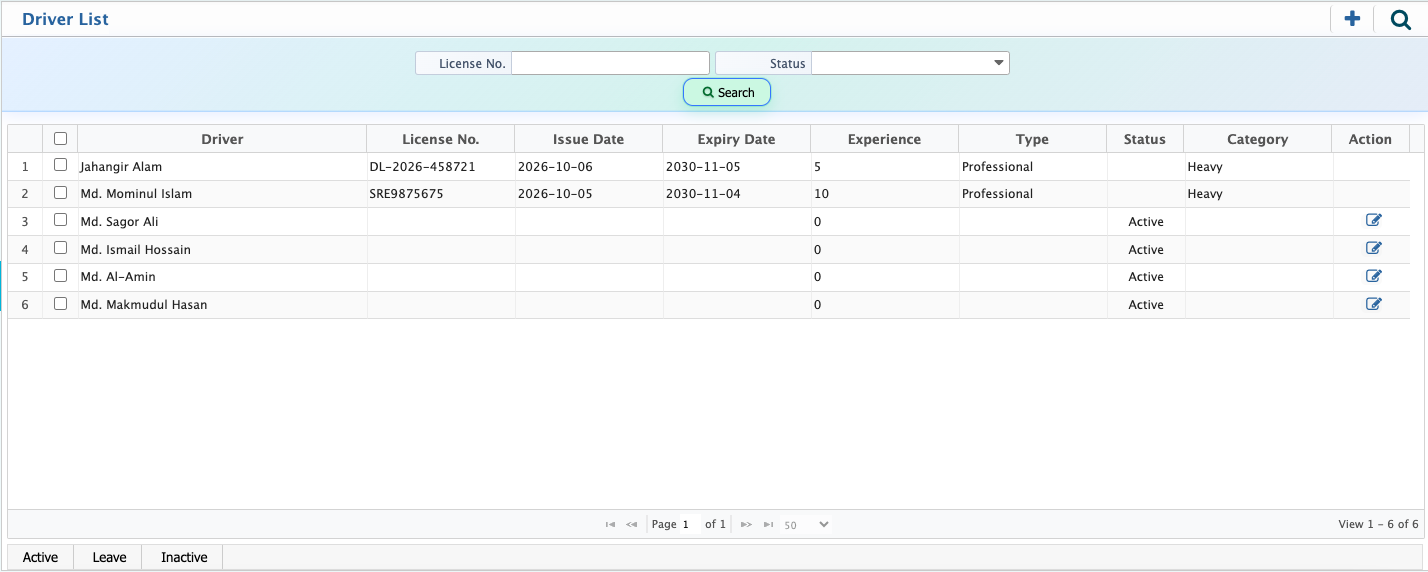Image resolution: width=1428 pixels, height=572 pixels.
Task: Click issue date 2026-10-05
Action: click(x=555, y=194)
